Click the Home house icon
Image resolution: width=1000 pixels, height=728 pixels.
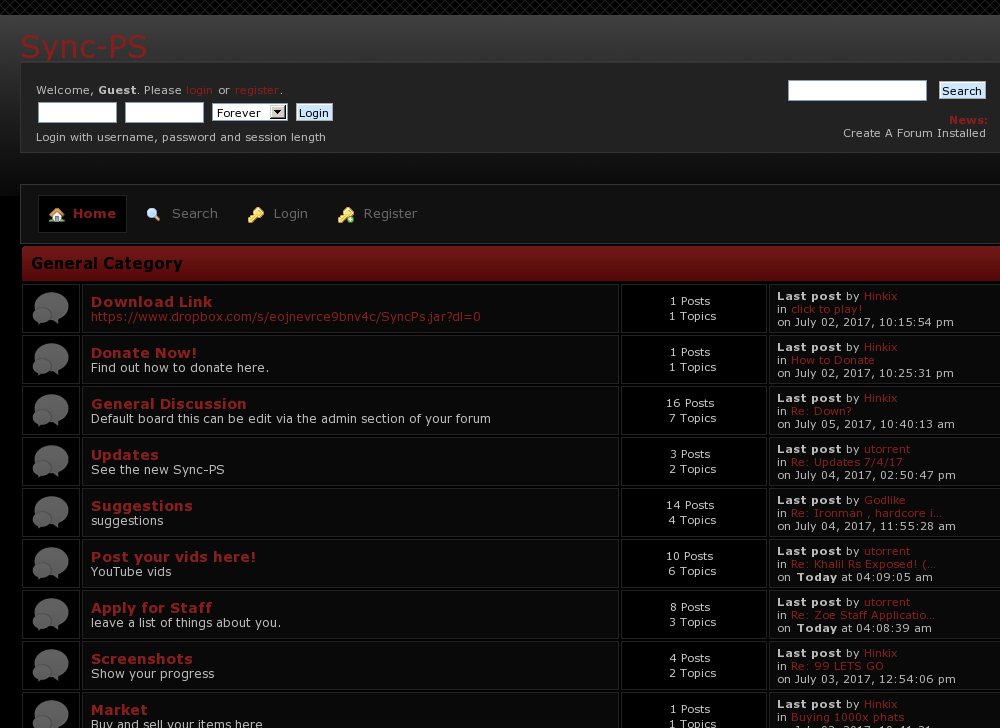[x=57, y=215]
